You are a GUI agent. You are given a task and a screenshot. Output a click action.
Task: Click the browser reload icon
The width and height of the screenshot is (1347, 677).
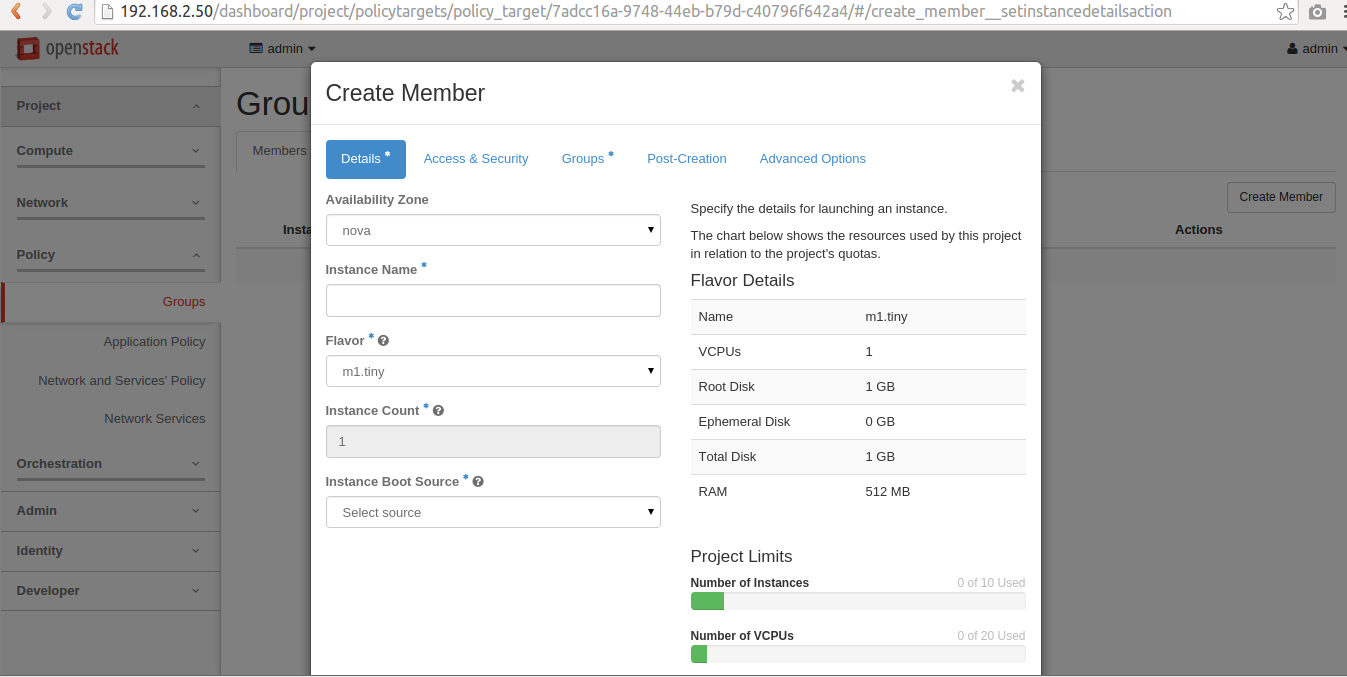[74, 12]
